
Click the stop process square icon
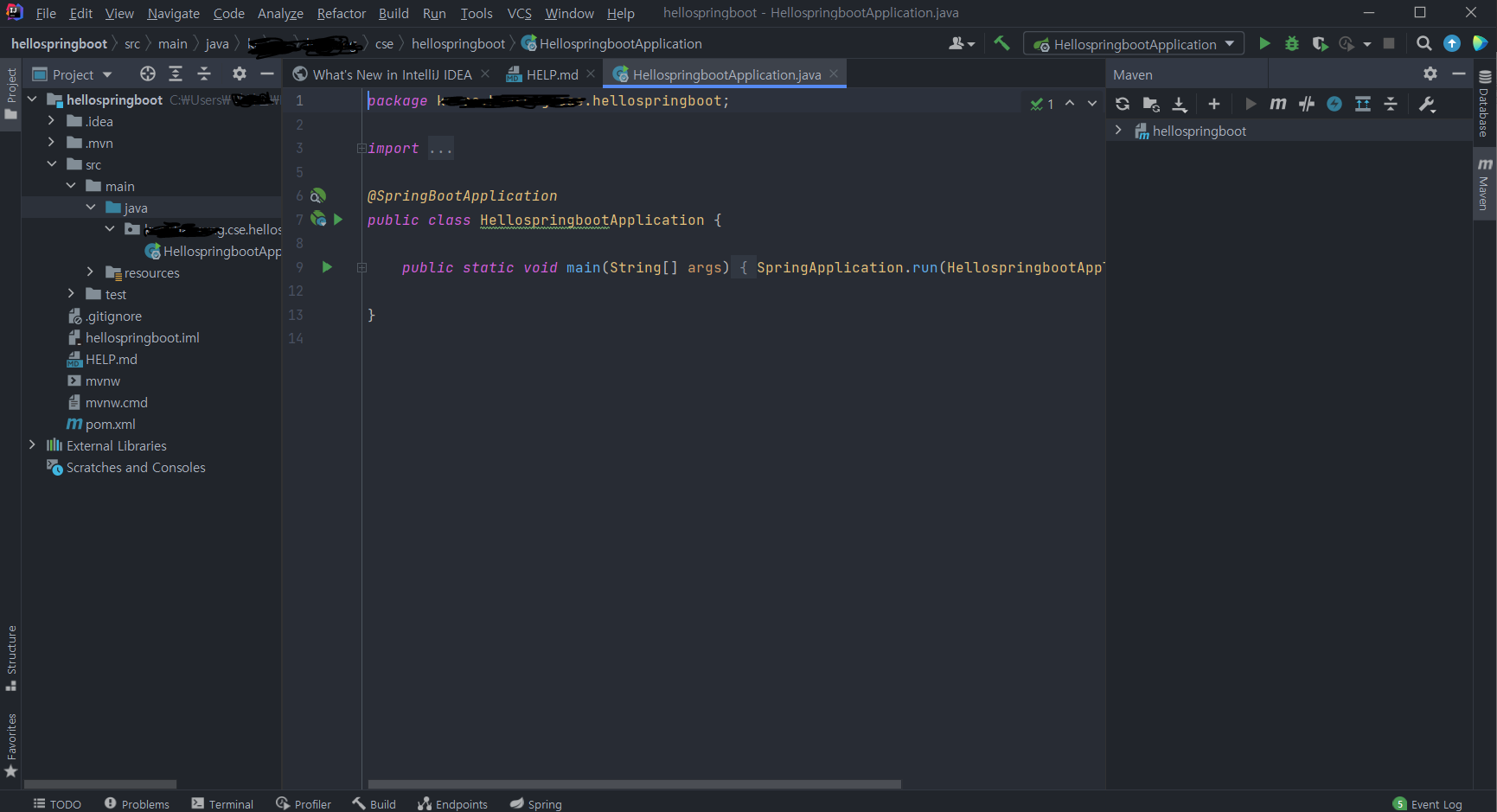1389,44
